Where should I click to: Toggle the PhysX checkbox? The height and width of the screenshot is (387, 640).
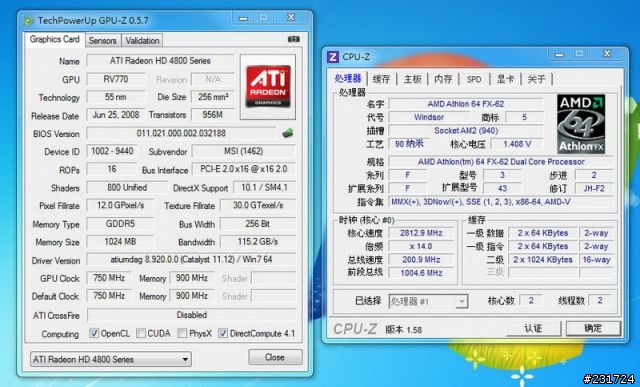click(182, 333)
